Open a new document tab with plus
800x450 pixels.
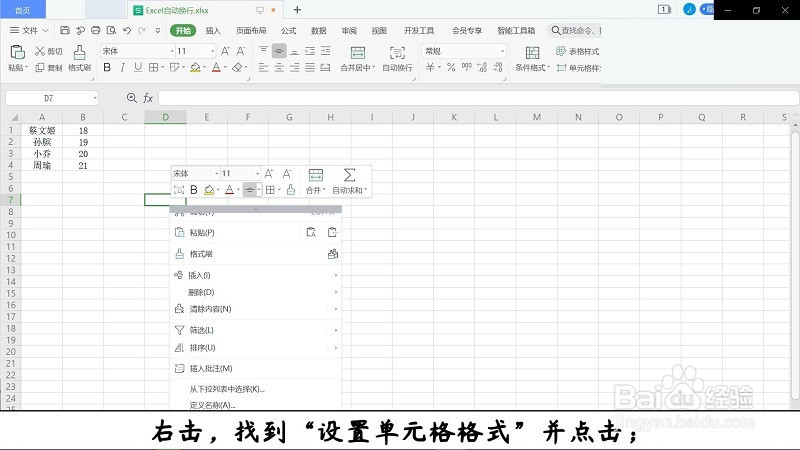[x=297, y=10]
